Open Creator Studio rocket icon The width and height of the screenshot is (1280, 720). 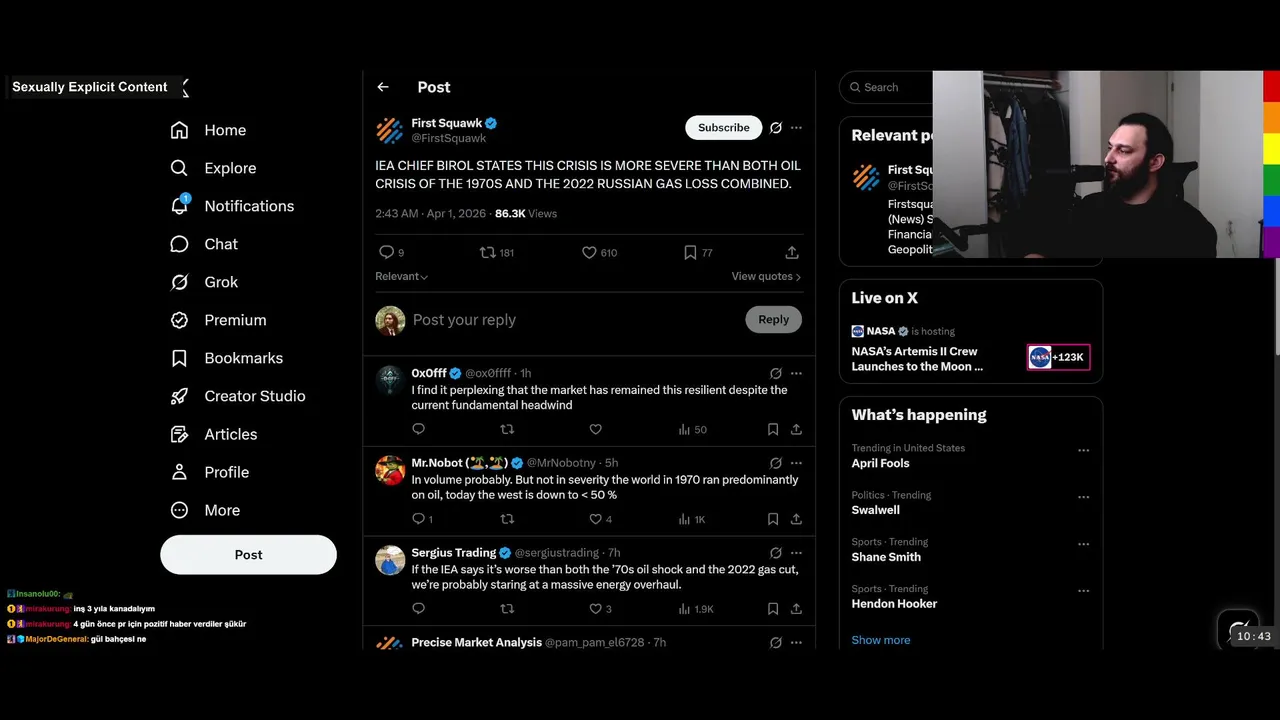point(179,396)
